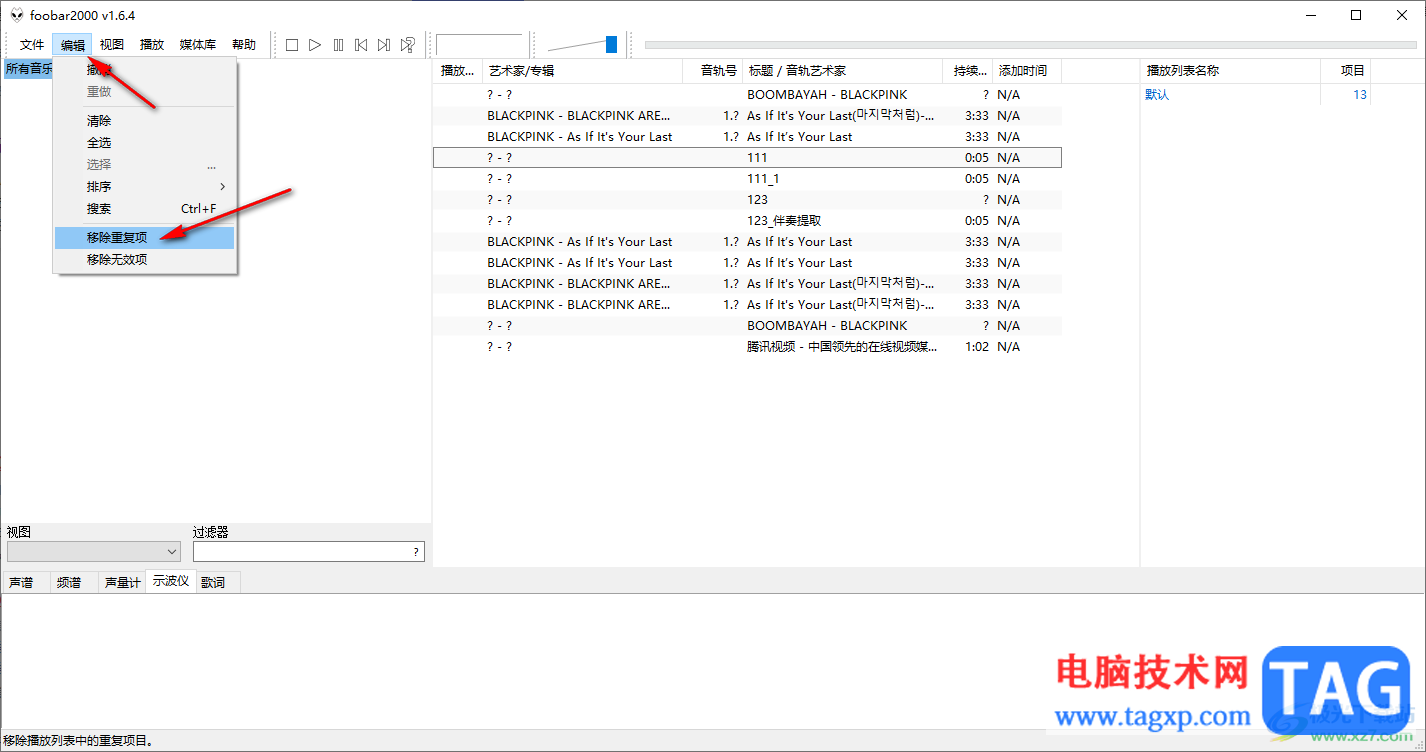The width and height of the screenshot is (1426, 752).
Task: Click on the playback seek bar
Action: coord(1031,44)
